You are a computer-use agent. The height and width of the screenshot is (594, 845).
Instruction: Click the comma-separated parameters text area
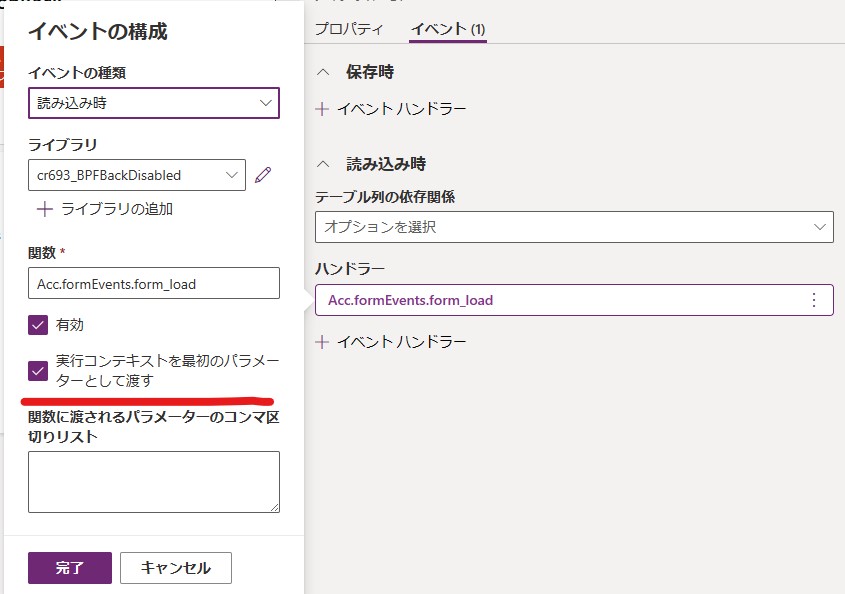[x=154, y=482]
